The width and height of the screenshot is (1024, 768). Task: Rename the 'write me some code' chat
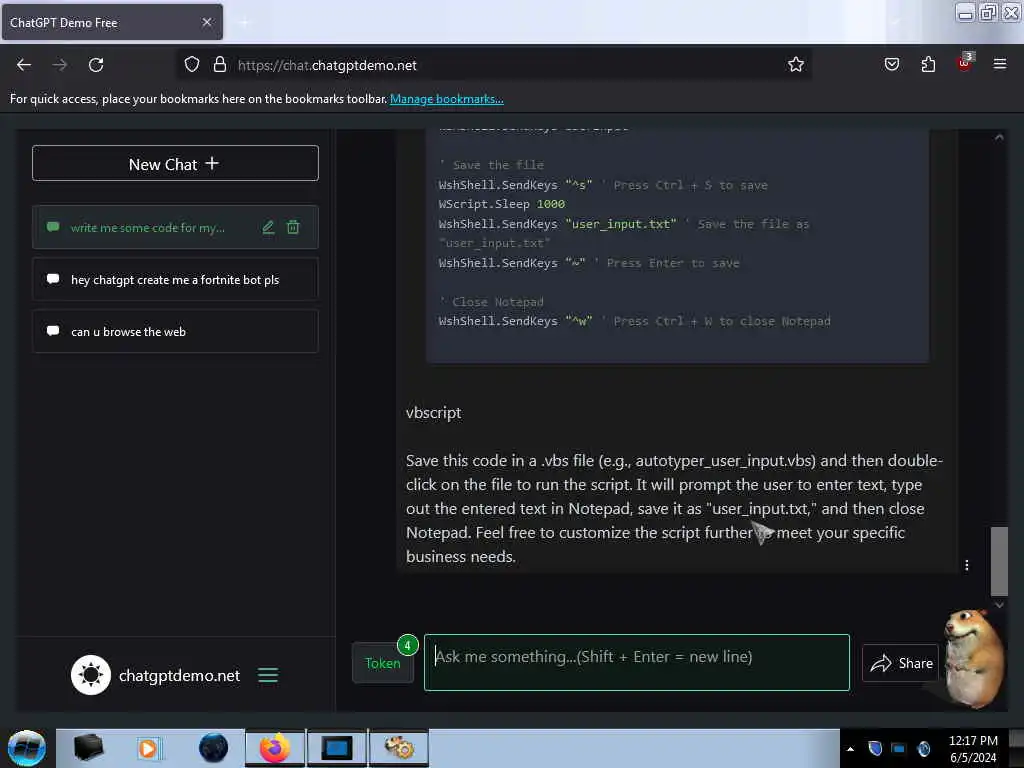[268, 227]
